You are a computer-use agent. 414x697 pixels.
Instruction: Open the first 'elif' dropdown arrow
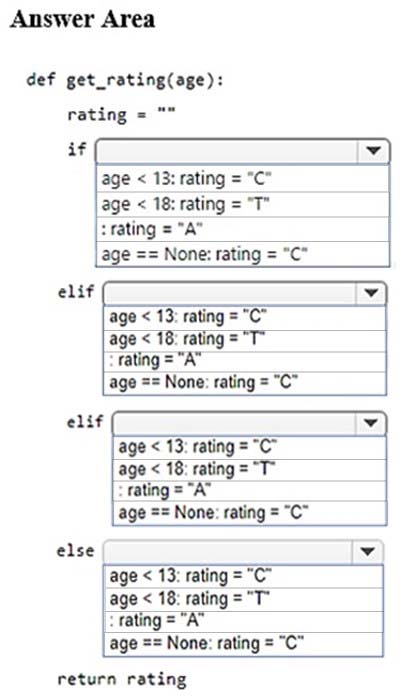[x=371, y=293]
